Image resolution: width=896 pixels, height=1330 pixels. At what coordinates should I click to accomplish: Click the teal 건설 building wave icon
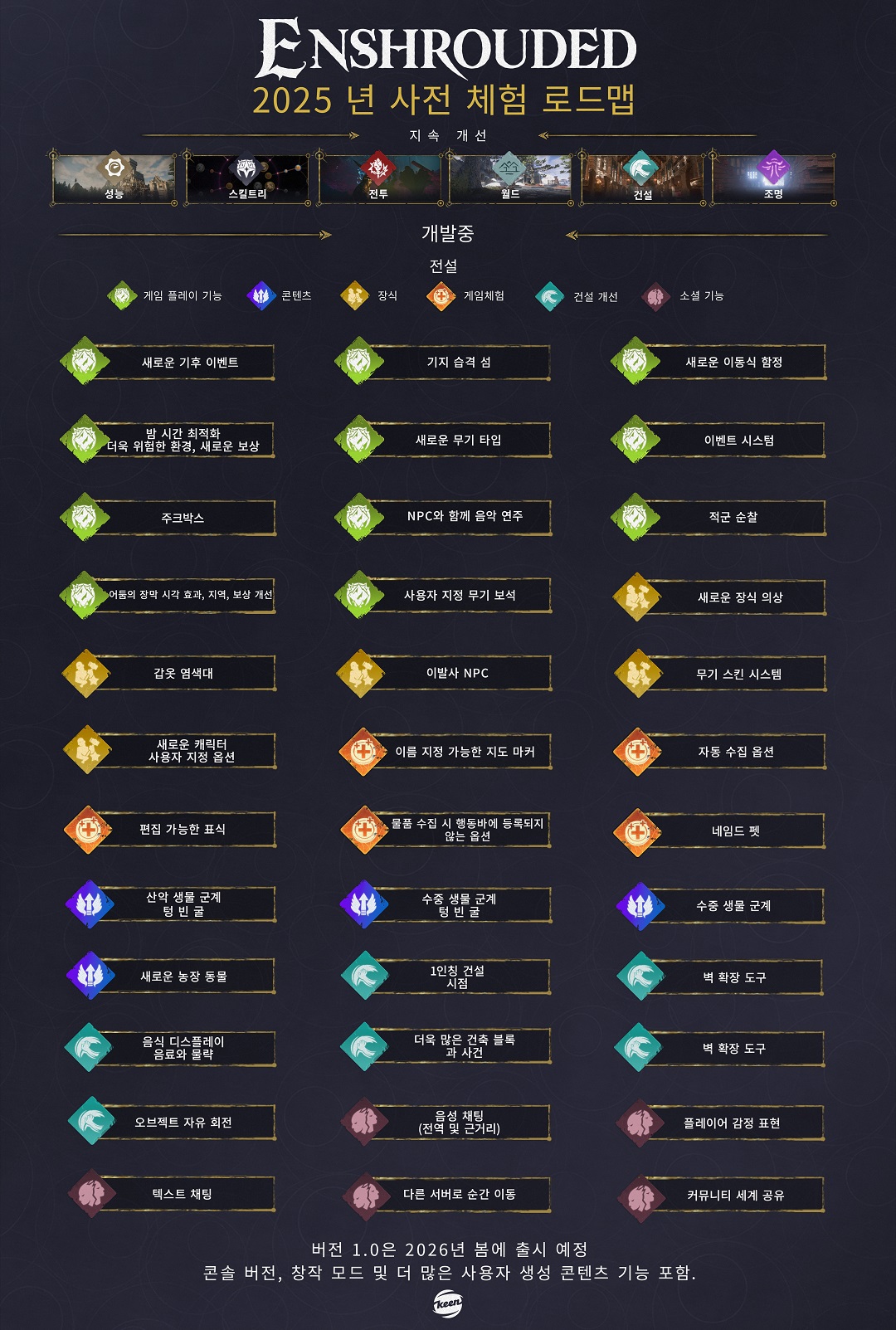coord(641,168)
